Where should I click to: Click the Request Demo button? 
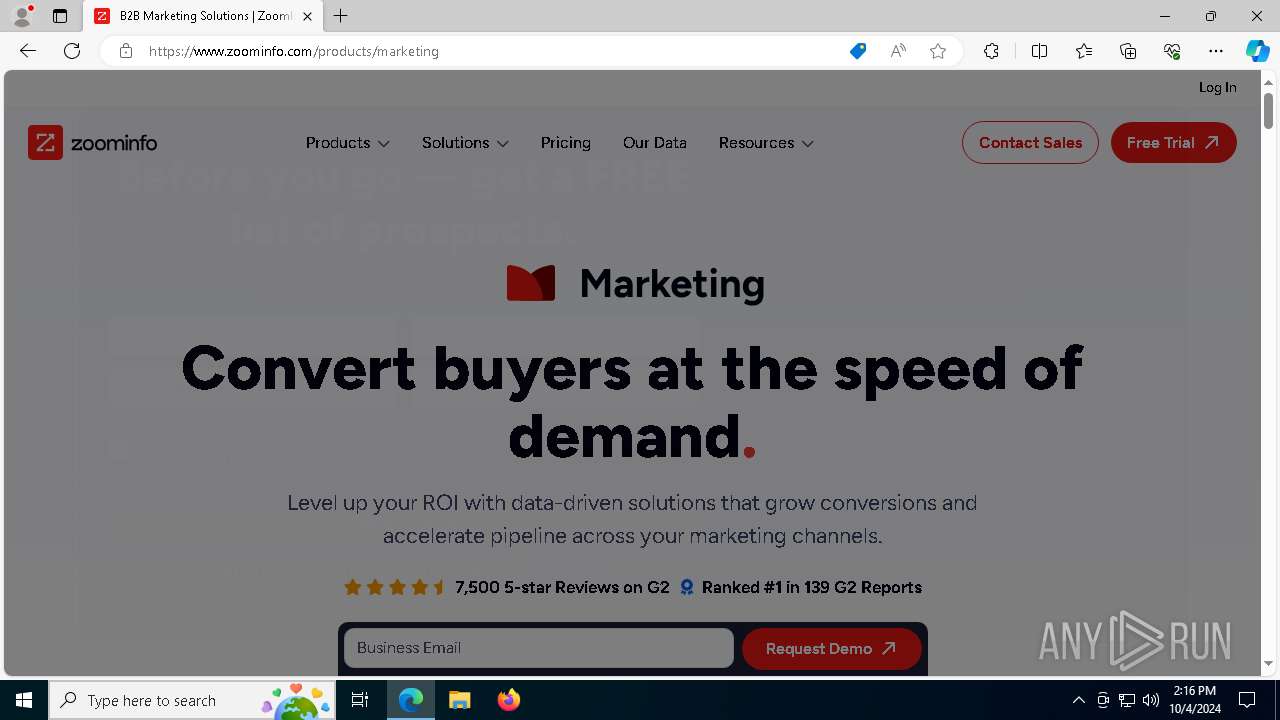pos(832,649)
